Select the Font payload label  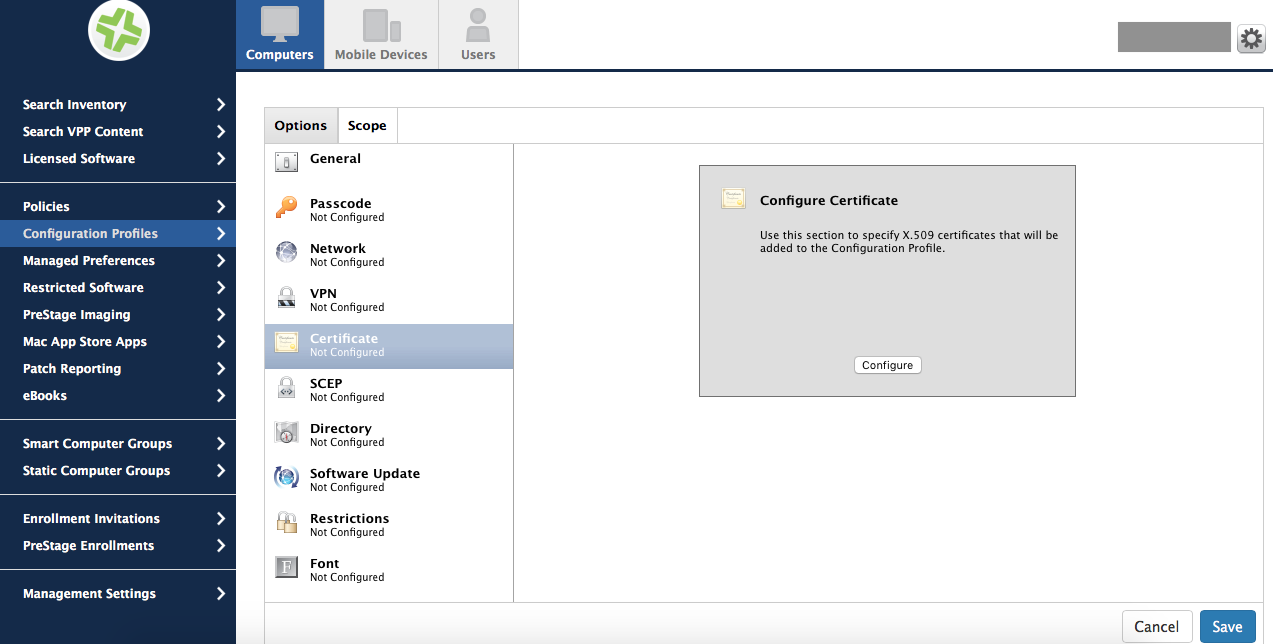point(325,563)
